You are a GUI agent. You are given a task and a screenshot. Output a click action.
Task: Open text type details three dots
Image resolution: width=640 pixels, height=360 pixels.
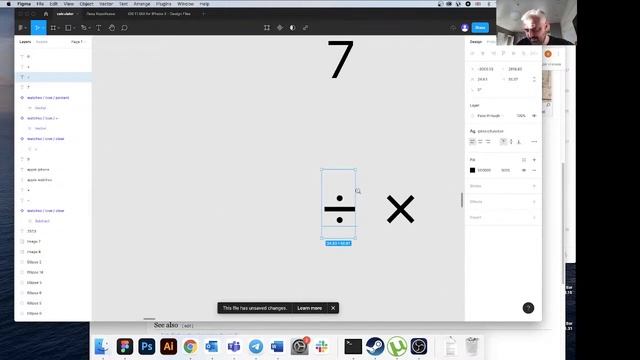(x=534, y=142)
